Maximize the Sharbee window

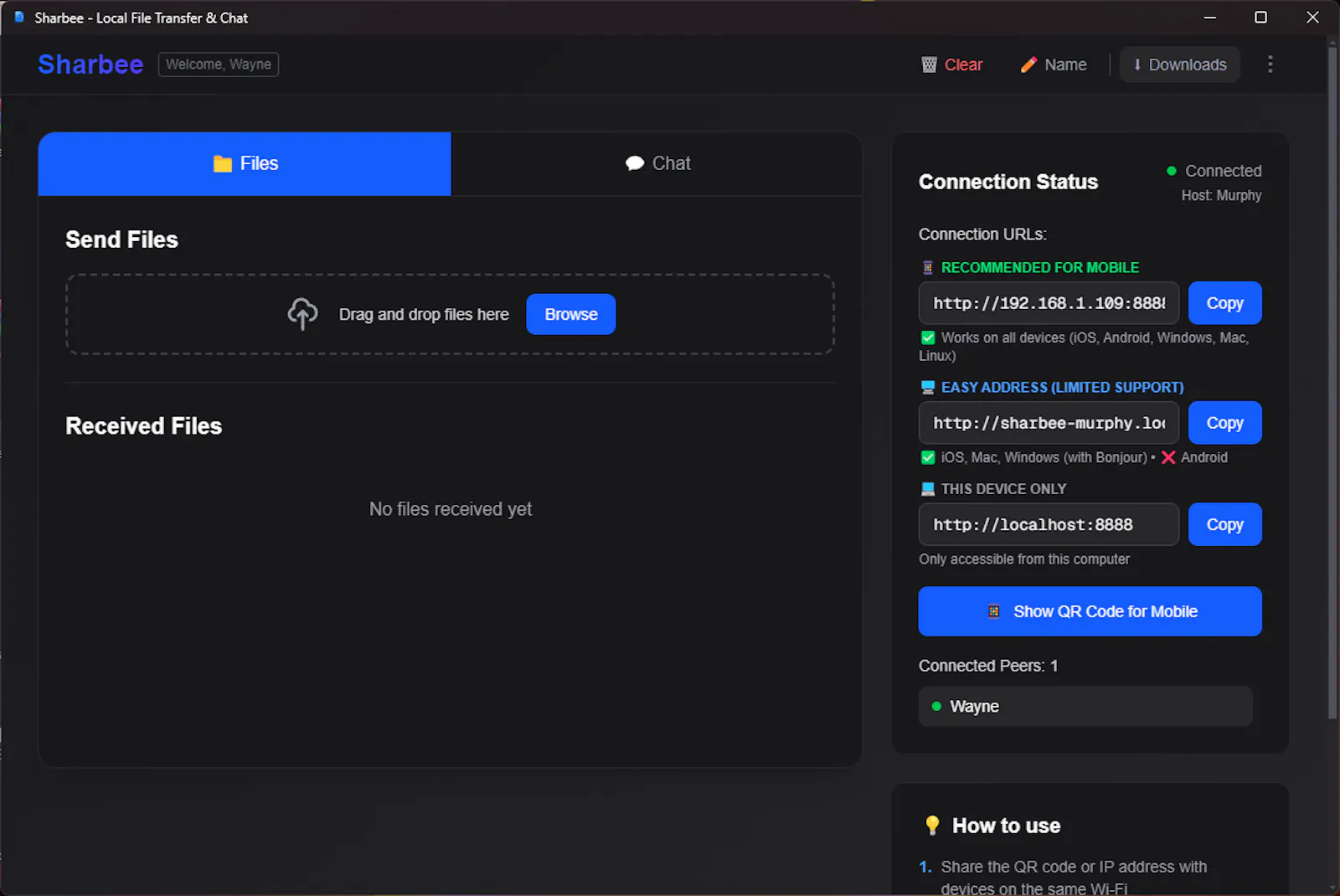1260,18
